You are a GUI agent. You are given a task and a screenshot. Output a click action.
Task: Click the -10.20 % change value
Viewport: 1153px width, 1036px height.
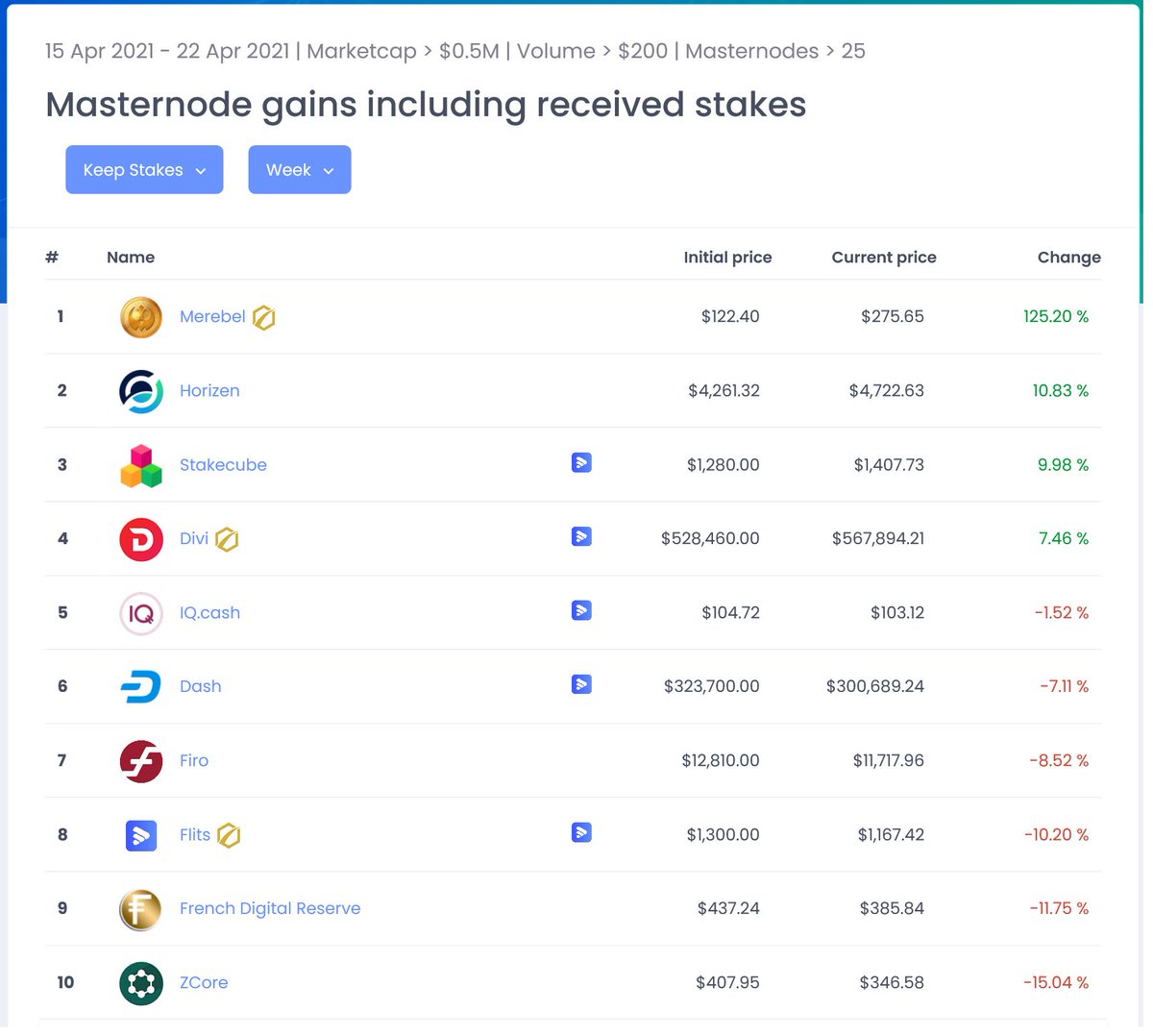click(1056, 835)
